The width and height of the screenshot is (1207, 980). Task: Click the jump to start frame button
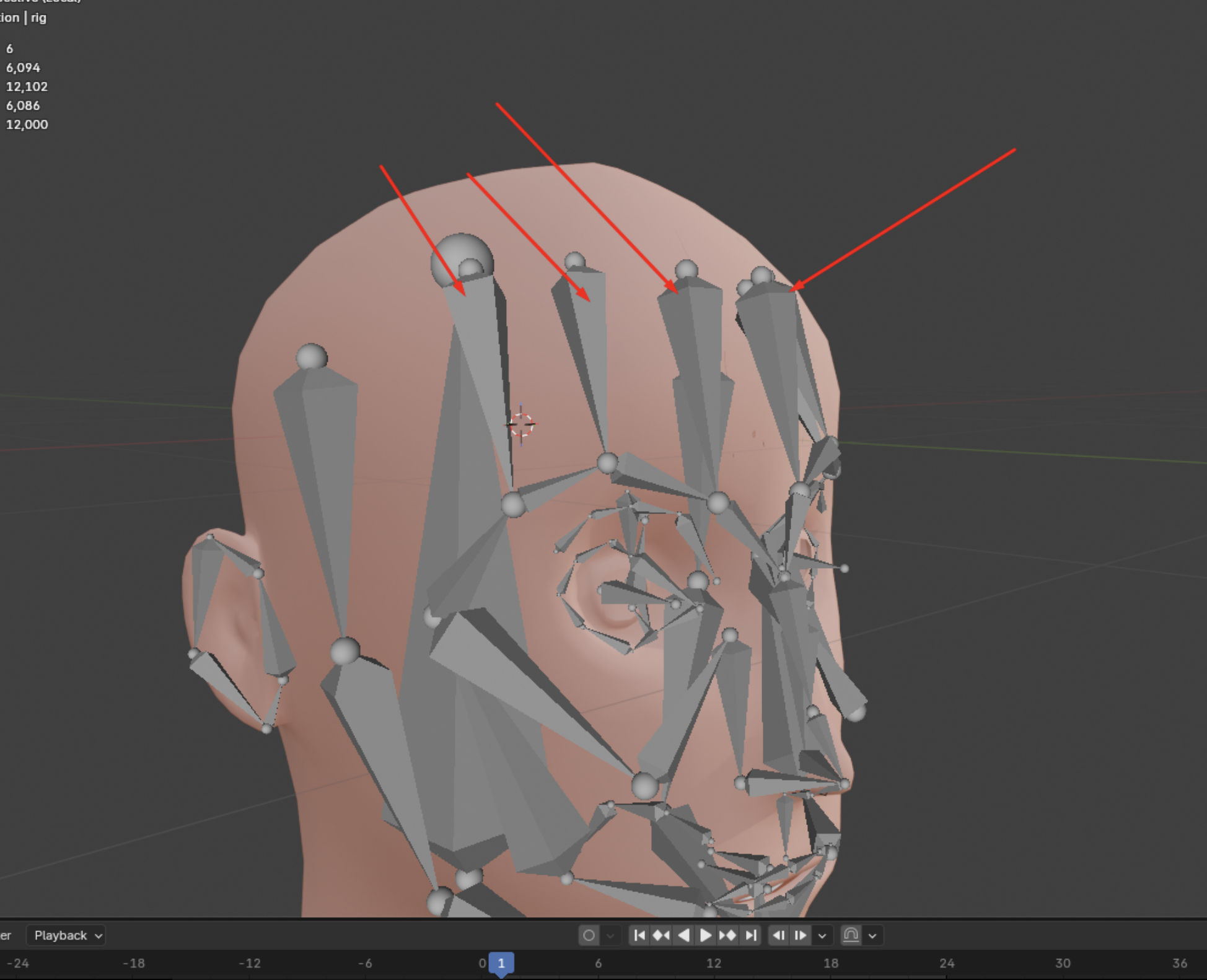point(639,935)
